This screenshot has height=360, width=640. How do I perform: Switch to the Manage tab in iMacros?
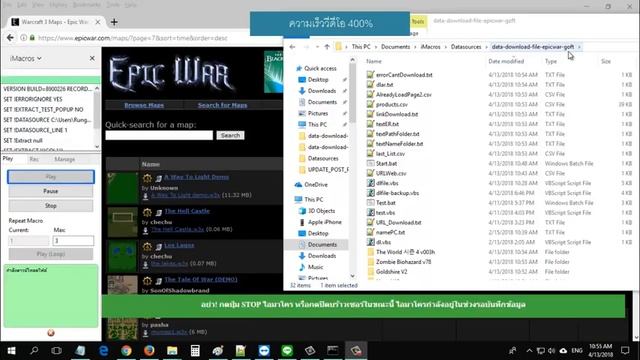pyautogui.click(x=64, y=159)
